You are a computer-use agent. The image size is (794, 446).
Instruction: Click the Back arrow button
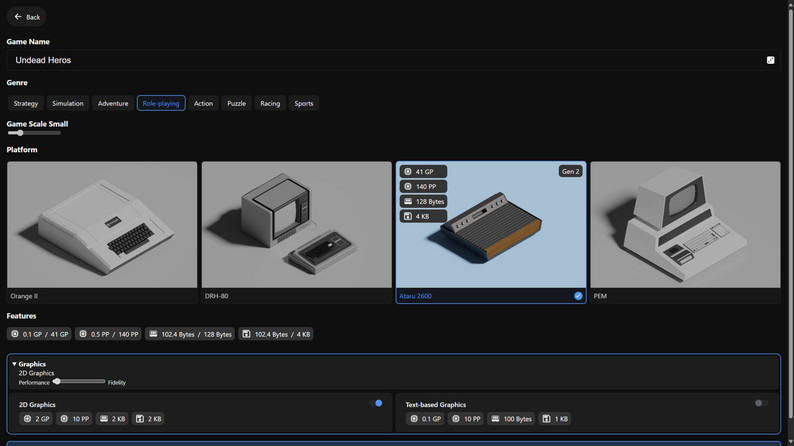[x=27, y=17]
